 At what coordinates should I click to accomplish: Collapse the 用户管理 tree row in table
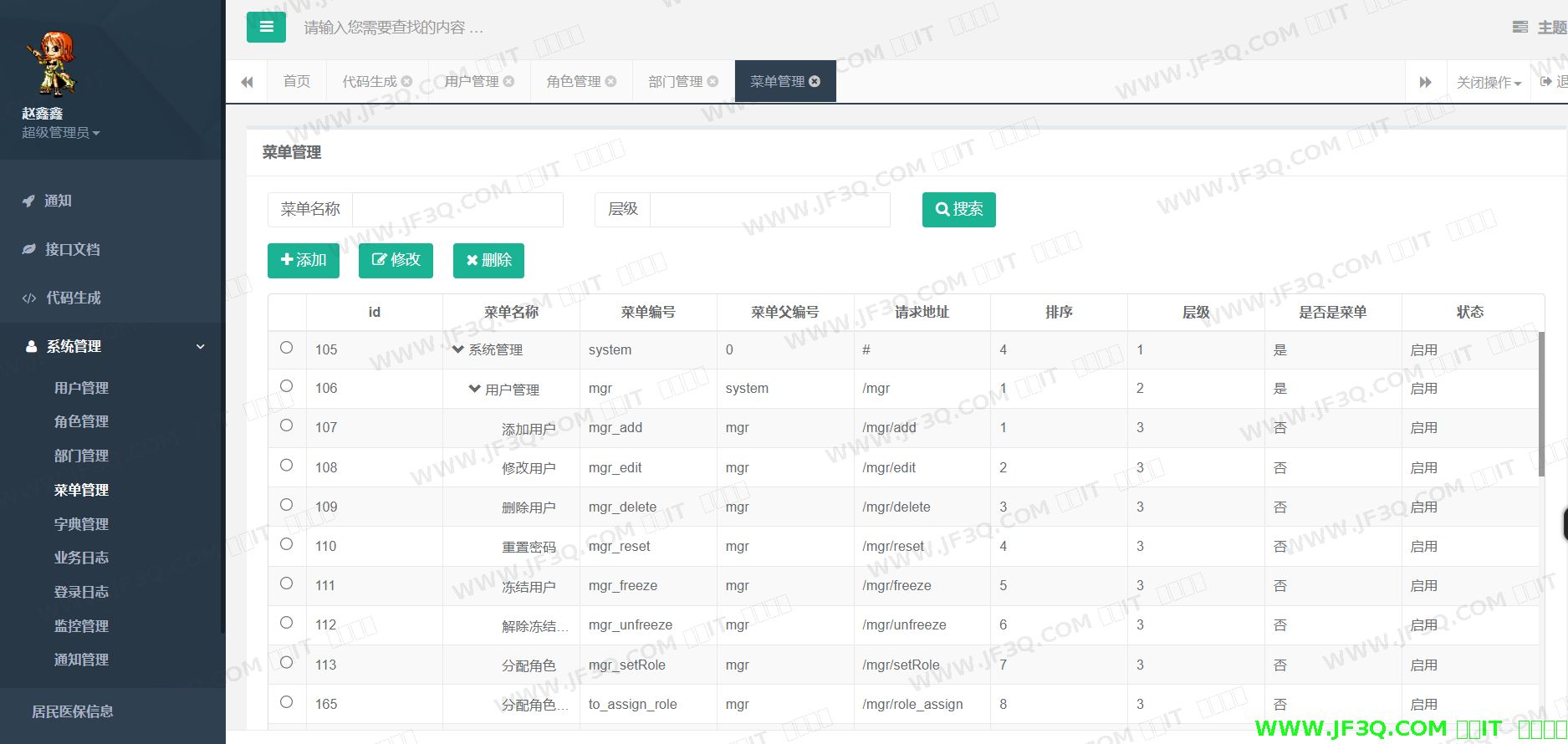click(474, 389)
